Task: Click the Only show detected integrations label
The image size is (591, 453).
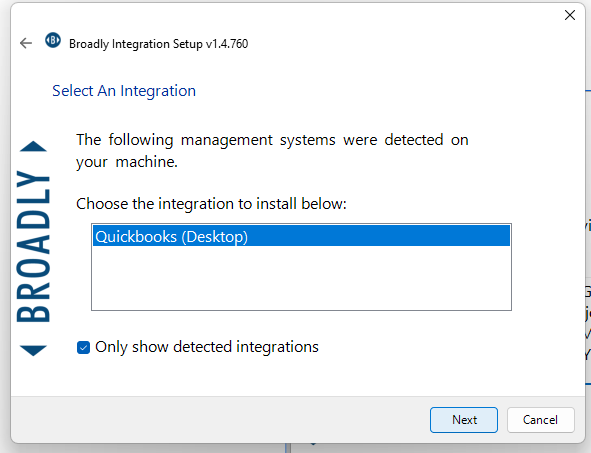Action: click(207, 347)
